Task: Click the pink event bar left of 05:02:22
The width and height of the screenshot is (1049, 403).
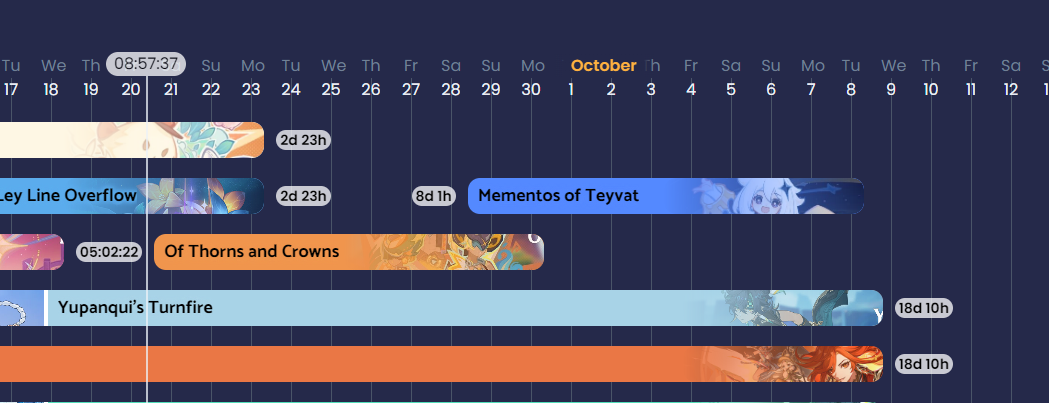Action: [30, 252]
